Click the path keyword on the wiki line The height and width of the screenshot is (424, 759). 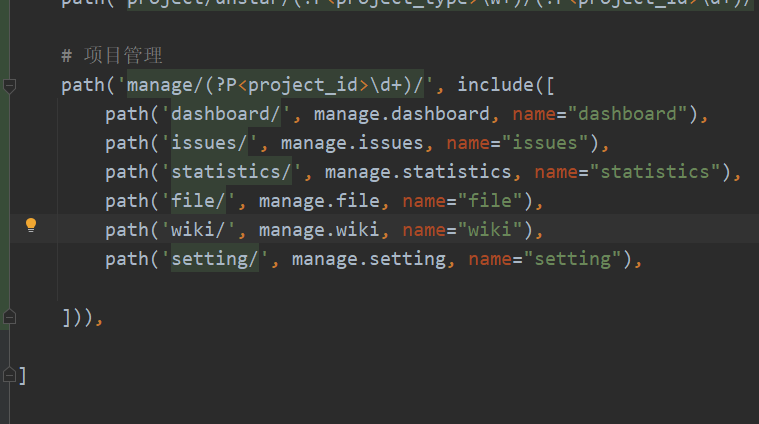coord(127,230)
